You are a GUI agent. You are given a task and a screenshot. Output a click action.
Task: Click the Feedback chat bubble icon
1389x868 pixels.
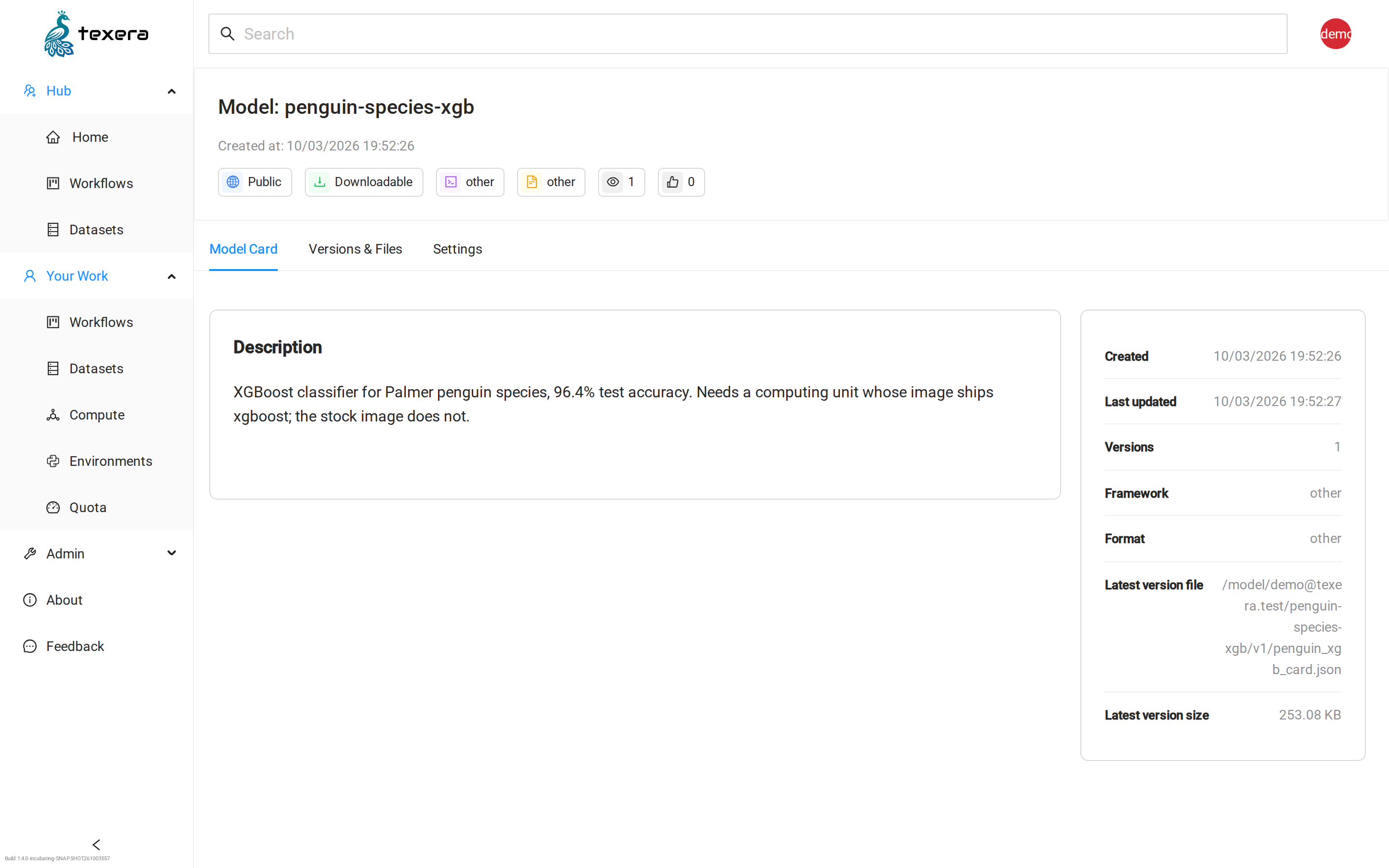[30, 646]
